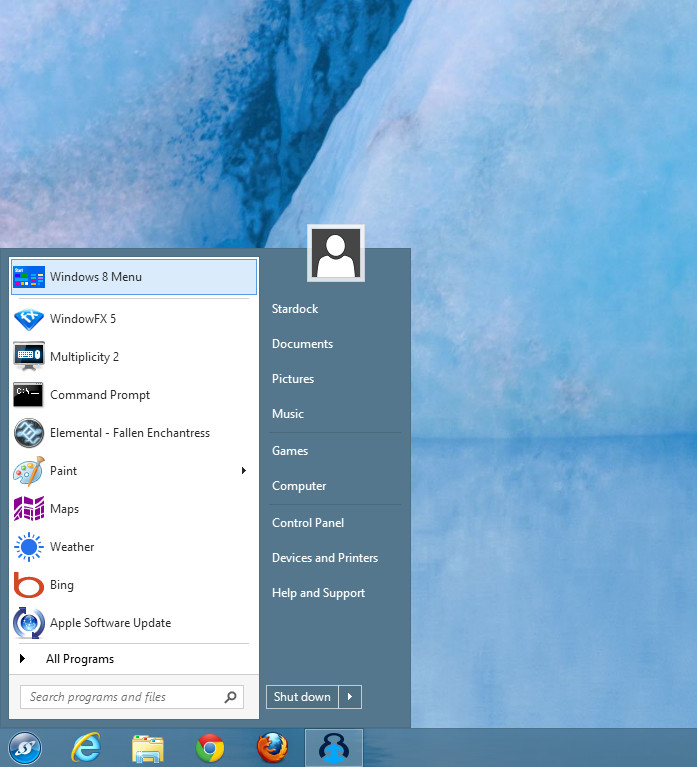Open the arrow next to Shut down
Viewport: 697px width, 767px height.
350,697
